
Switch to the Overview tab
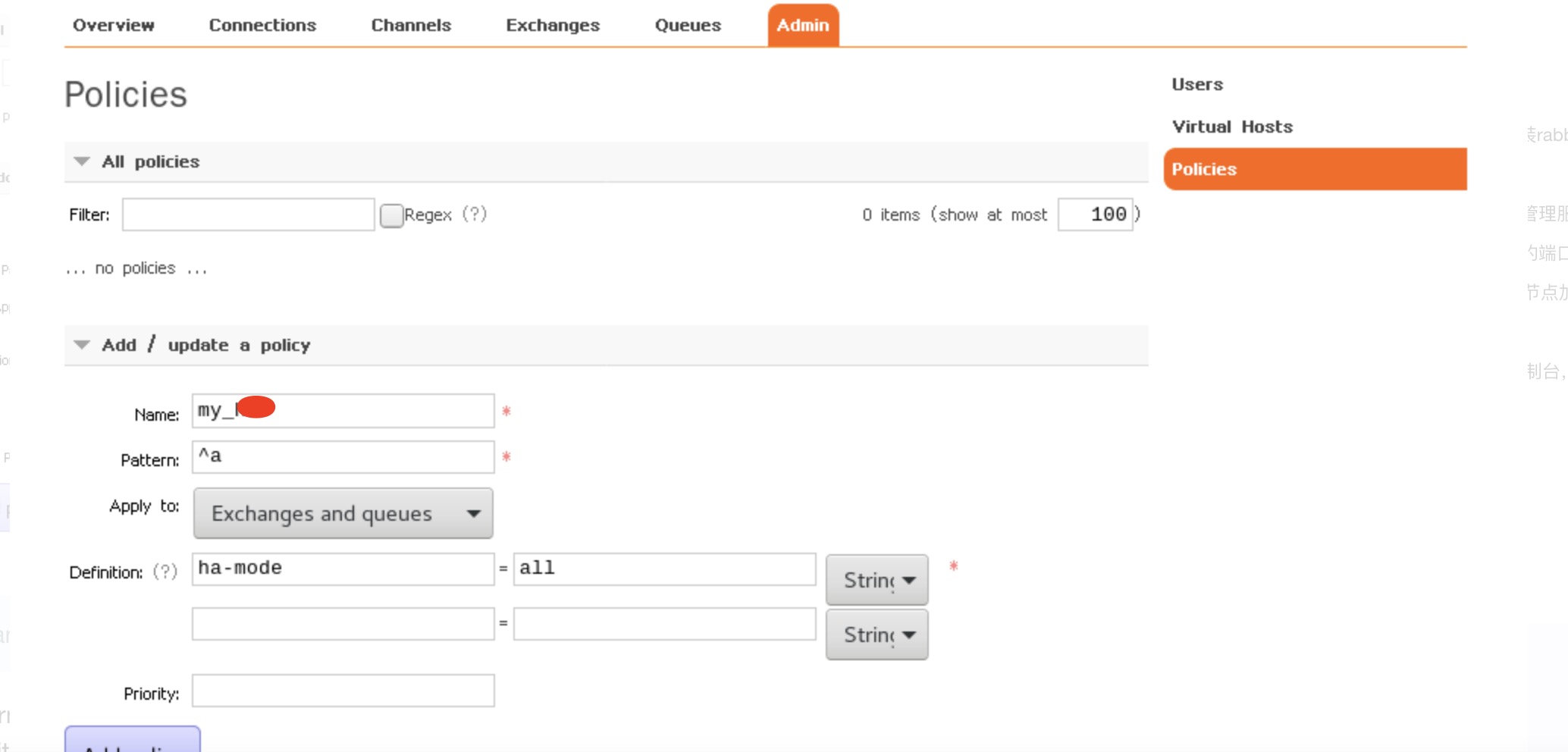[113, 25]
